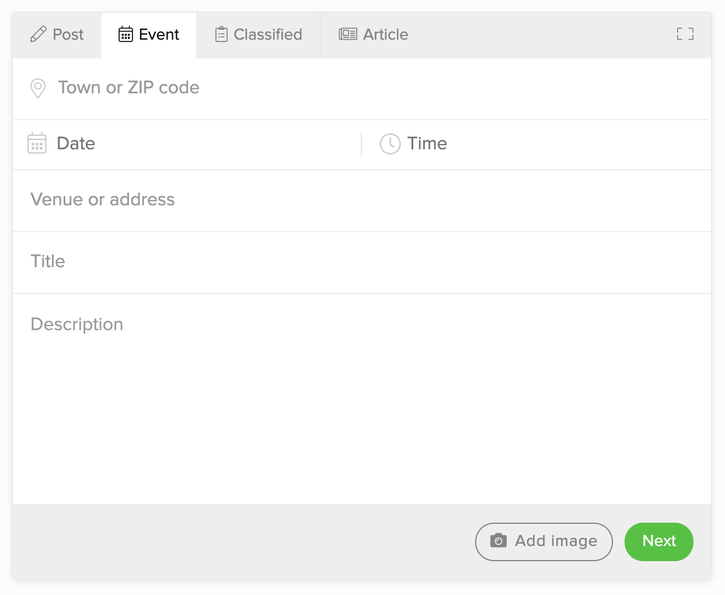
Task: Click inside the Description text area
Action: click(360, 400)
